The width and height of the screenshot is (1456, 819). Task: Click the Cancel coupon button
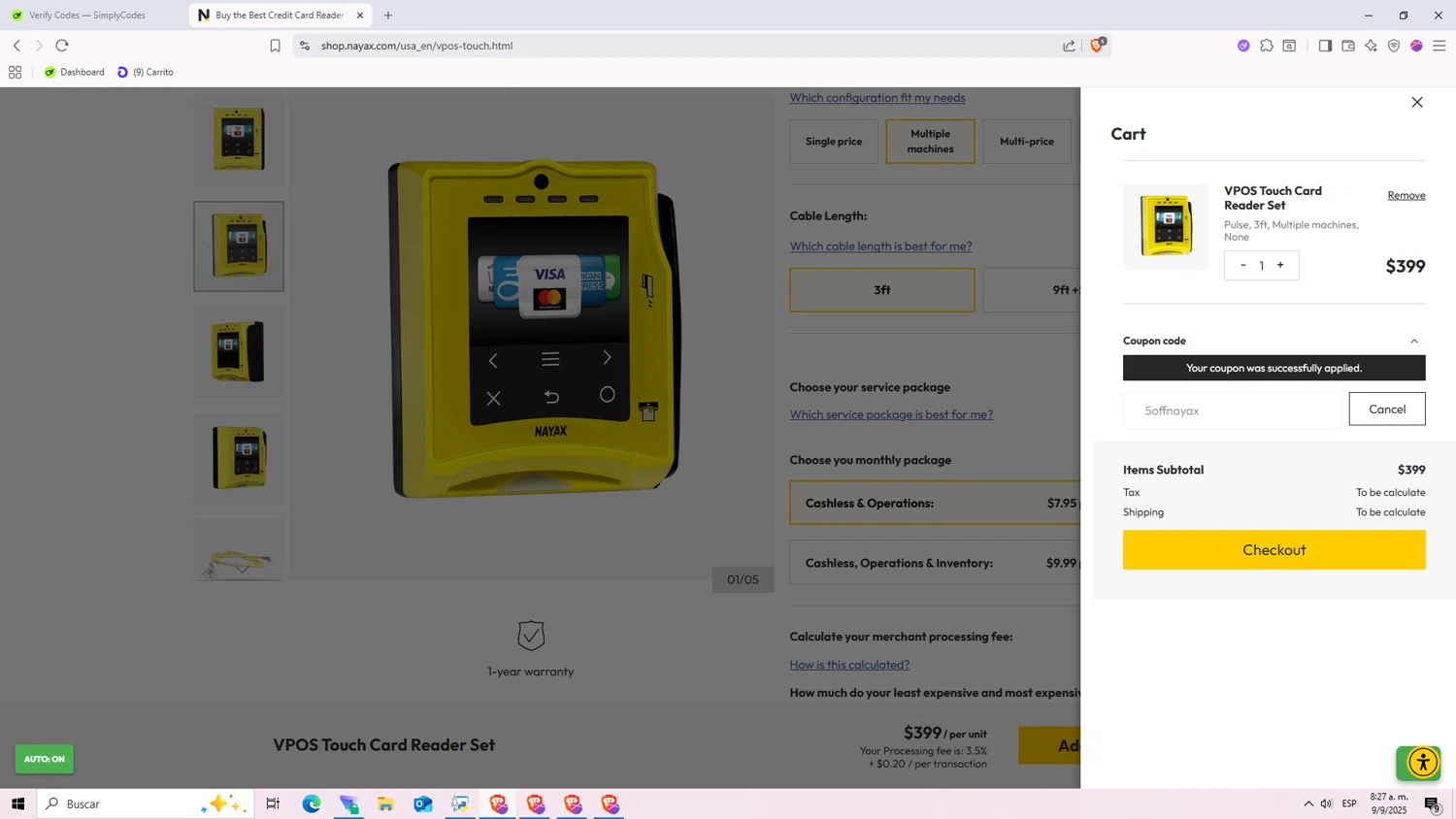click(x=1387, y=409)
